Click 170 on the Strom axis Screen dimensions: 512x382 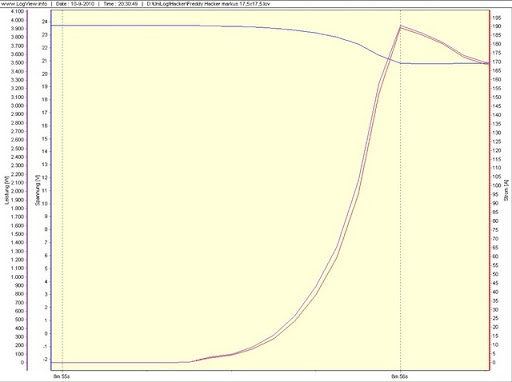[x=496, y=62]
